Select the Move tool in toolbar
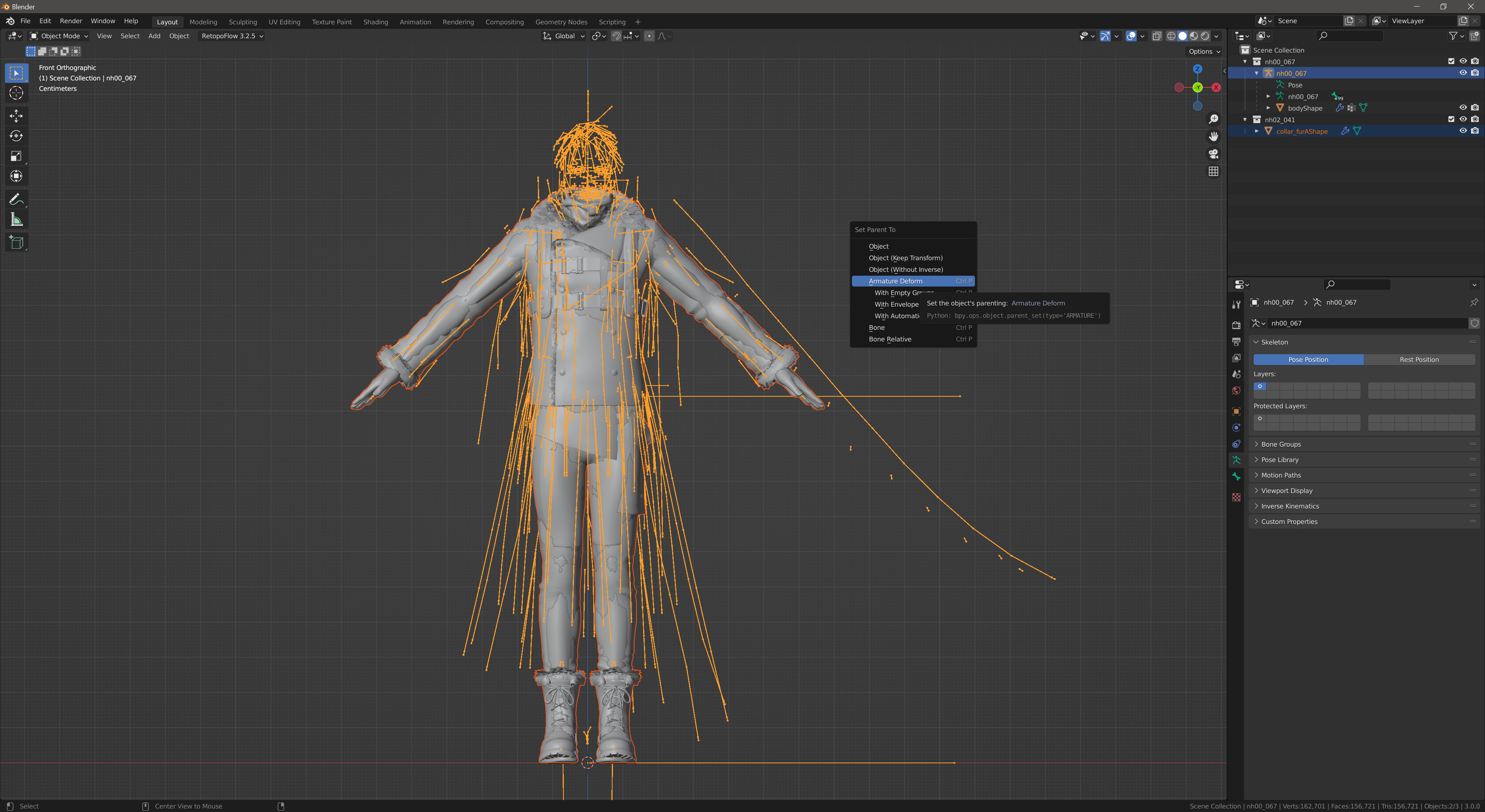Screen dimensions: 1485x812 (16, 116)
